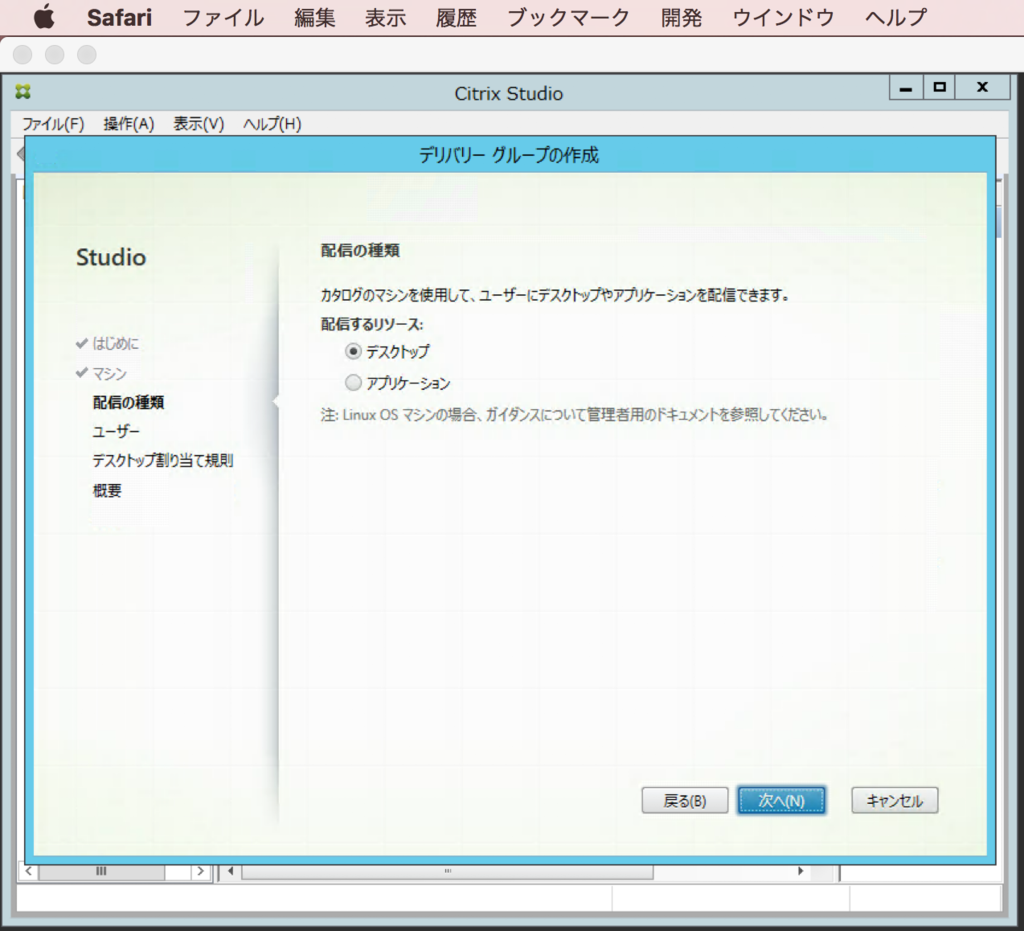
Task: Go to the マシン wizard step
Action: coord(109,373)
